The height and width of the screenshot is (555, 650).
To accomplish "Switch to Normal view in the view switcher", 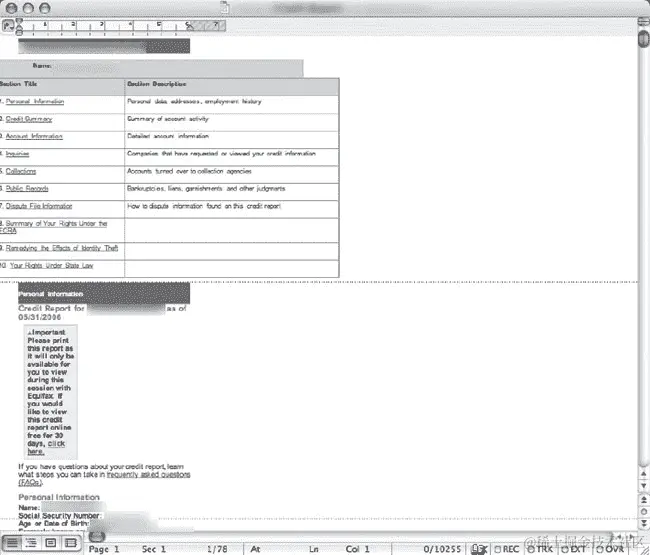I will point(12,543).
